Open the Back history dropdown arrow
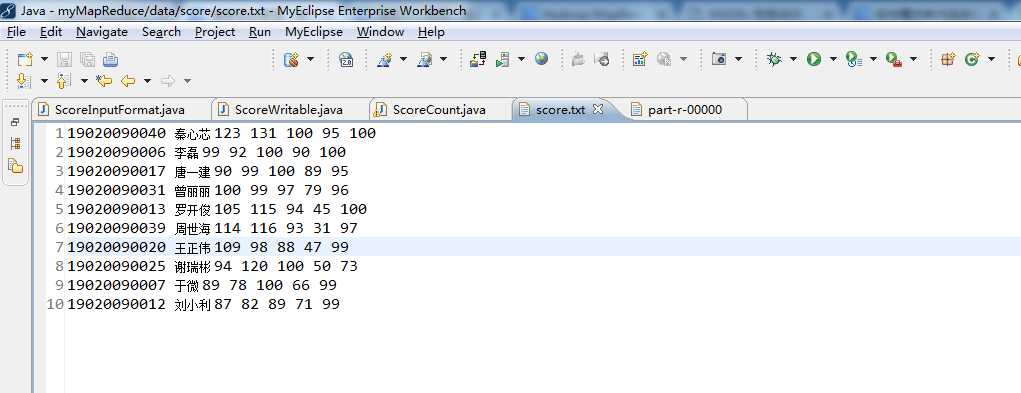 tap(147, 81)
